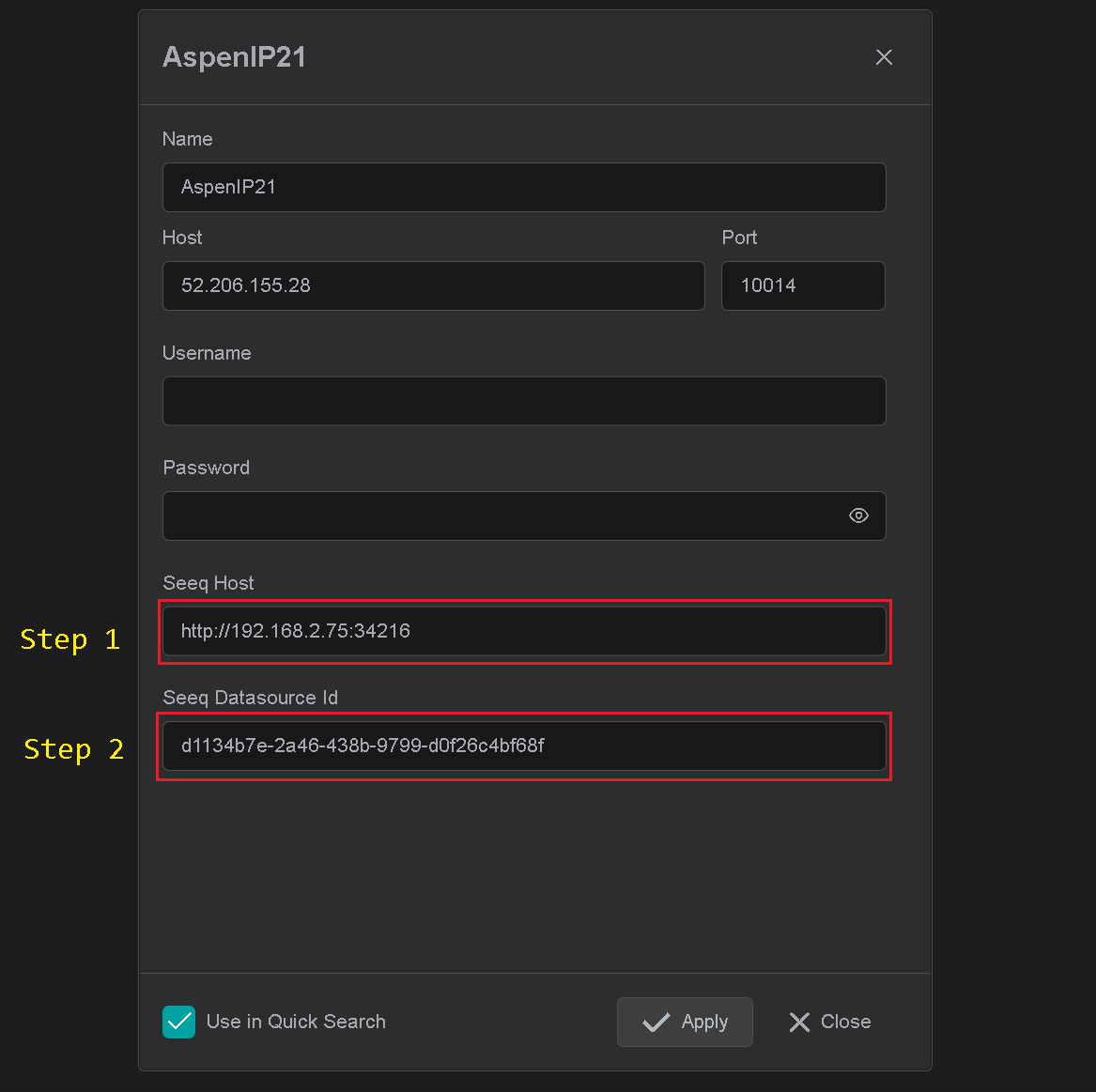Show password using the eye icon
The height and width of the screenshot is (1092, 1096).
[x=858, y=515]
